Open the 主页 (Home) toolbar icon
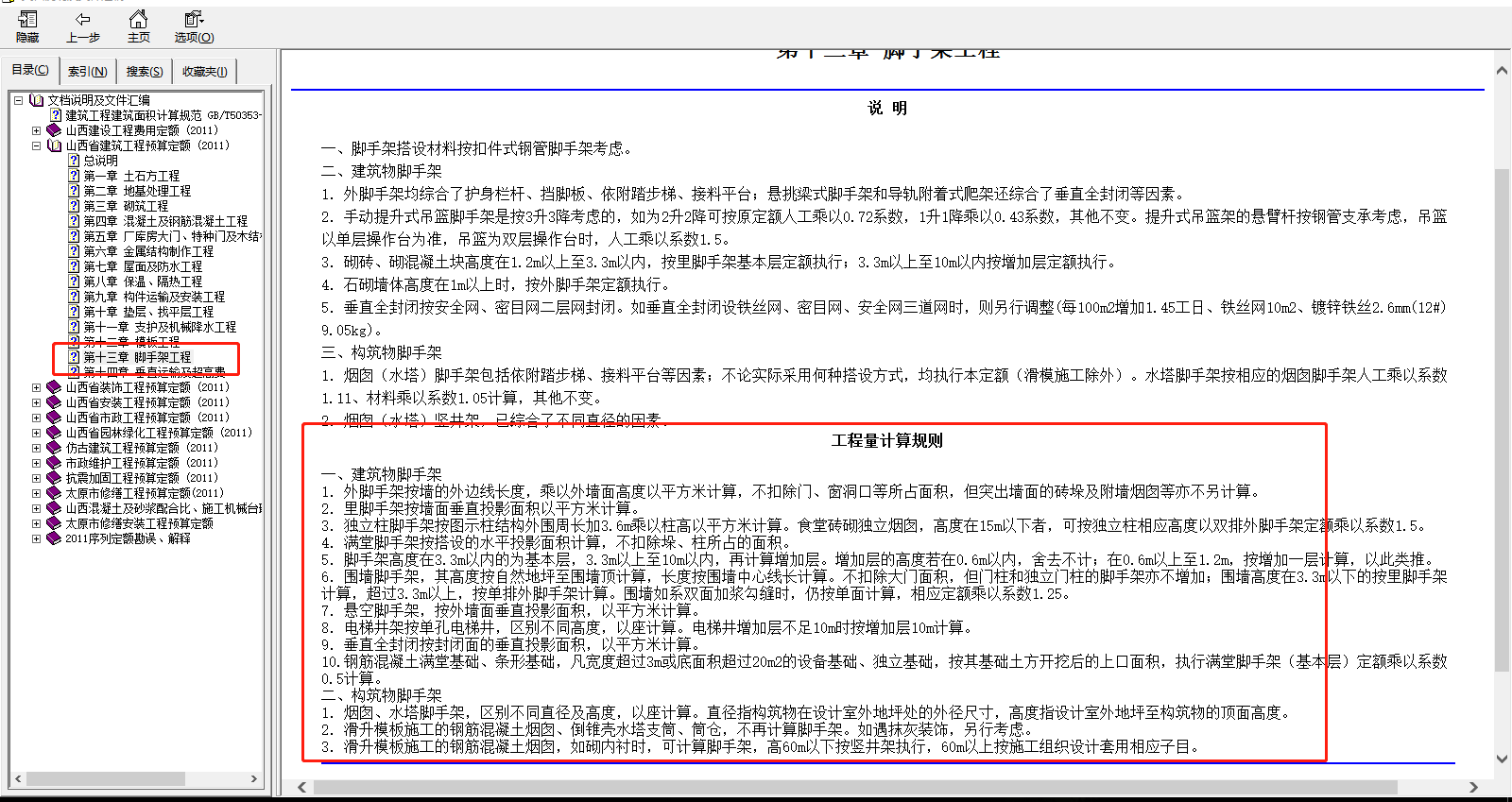 pos(139,26)
